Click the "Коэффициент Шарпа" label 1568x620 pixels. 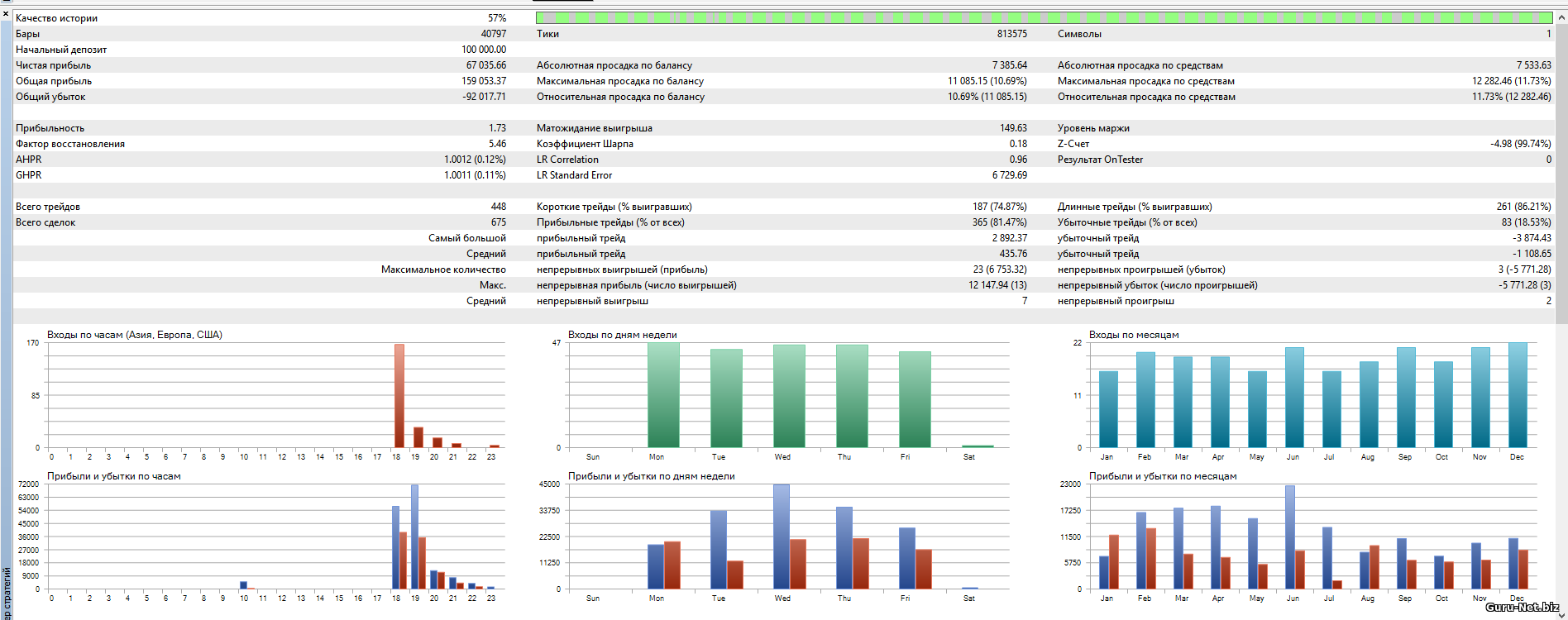(x=585, y=144)
